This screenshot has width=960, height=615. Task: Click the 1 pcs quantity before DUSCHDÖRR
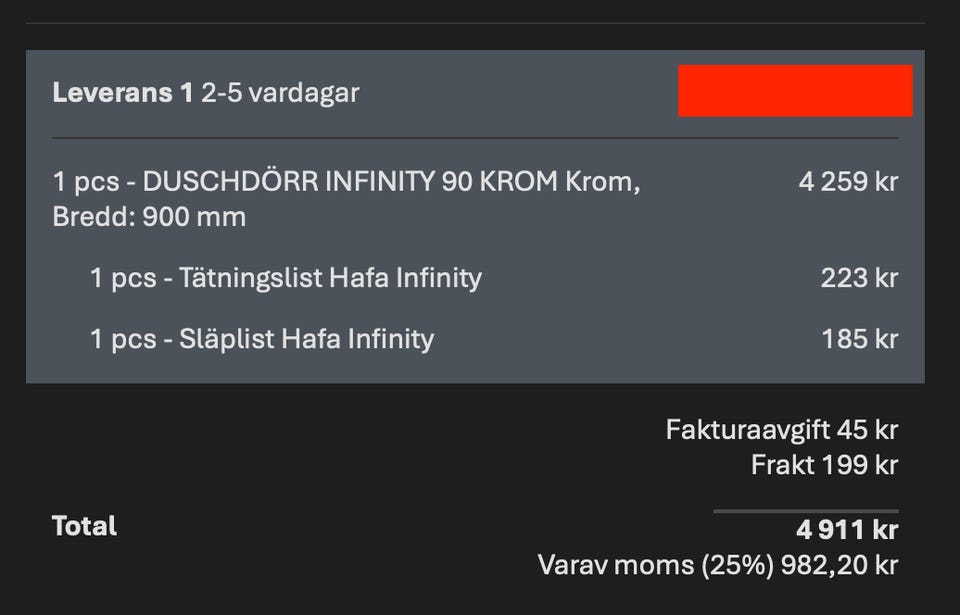pos(89,183)
